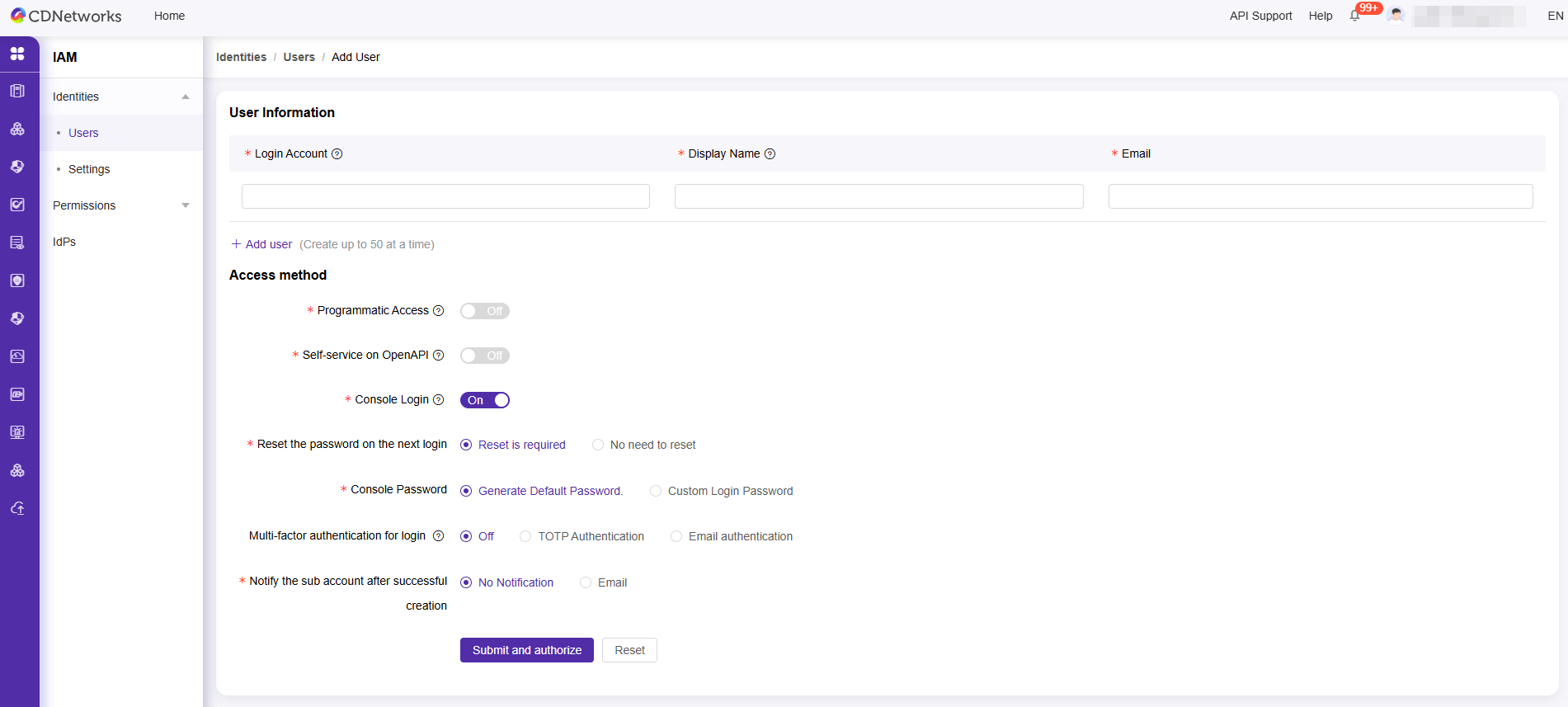This screenshot has height=707, width=1568.
Task: Open the EN language selector
Action: pos(1555,16)
